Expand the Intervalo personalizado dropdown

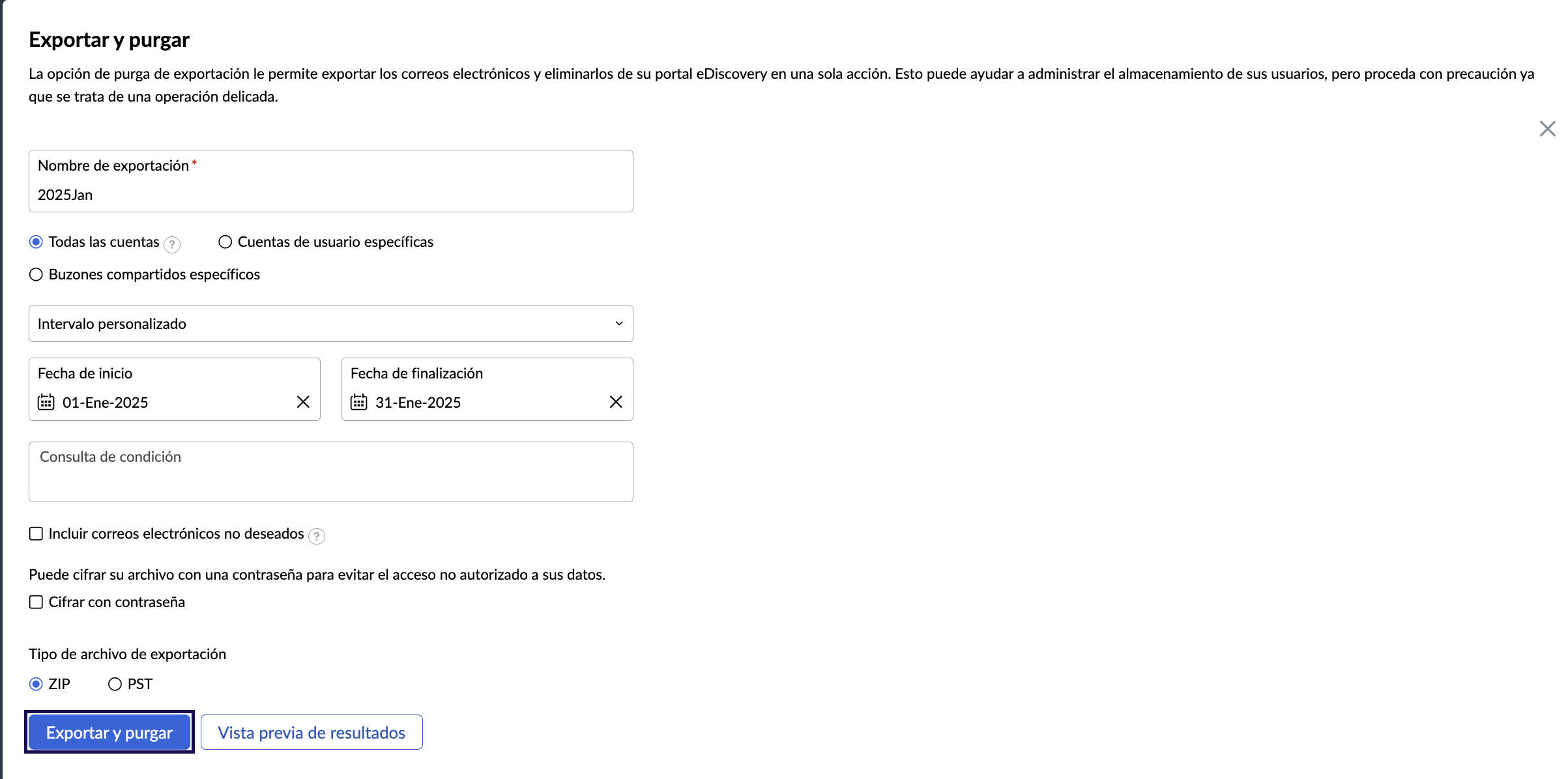pyautogui.click(x=331, y=323)
